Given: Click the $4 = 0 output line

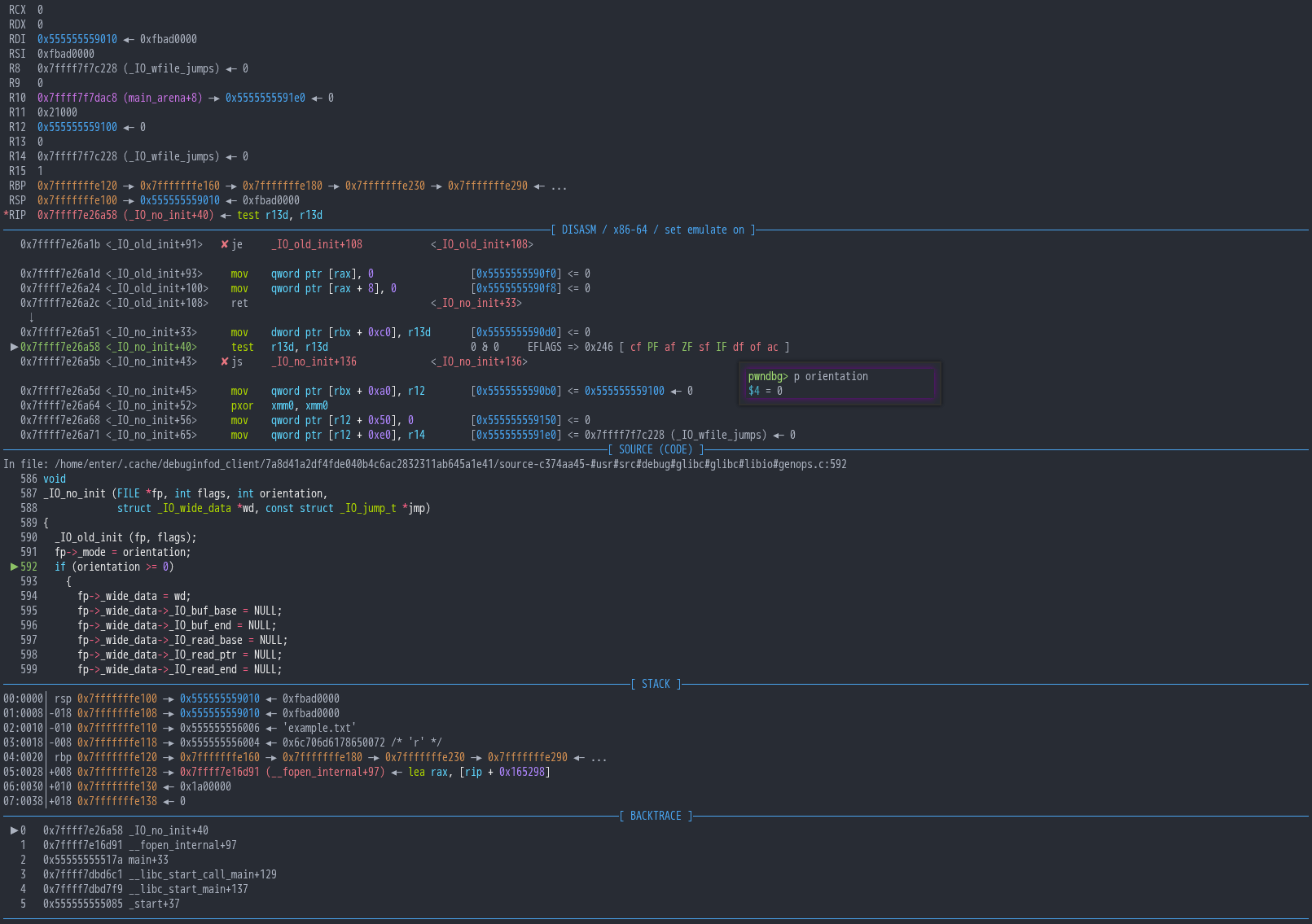Looking at the screenshot, I should [766, 391].
